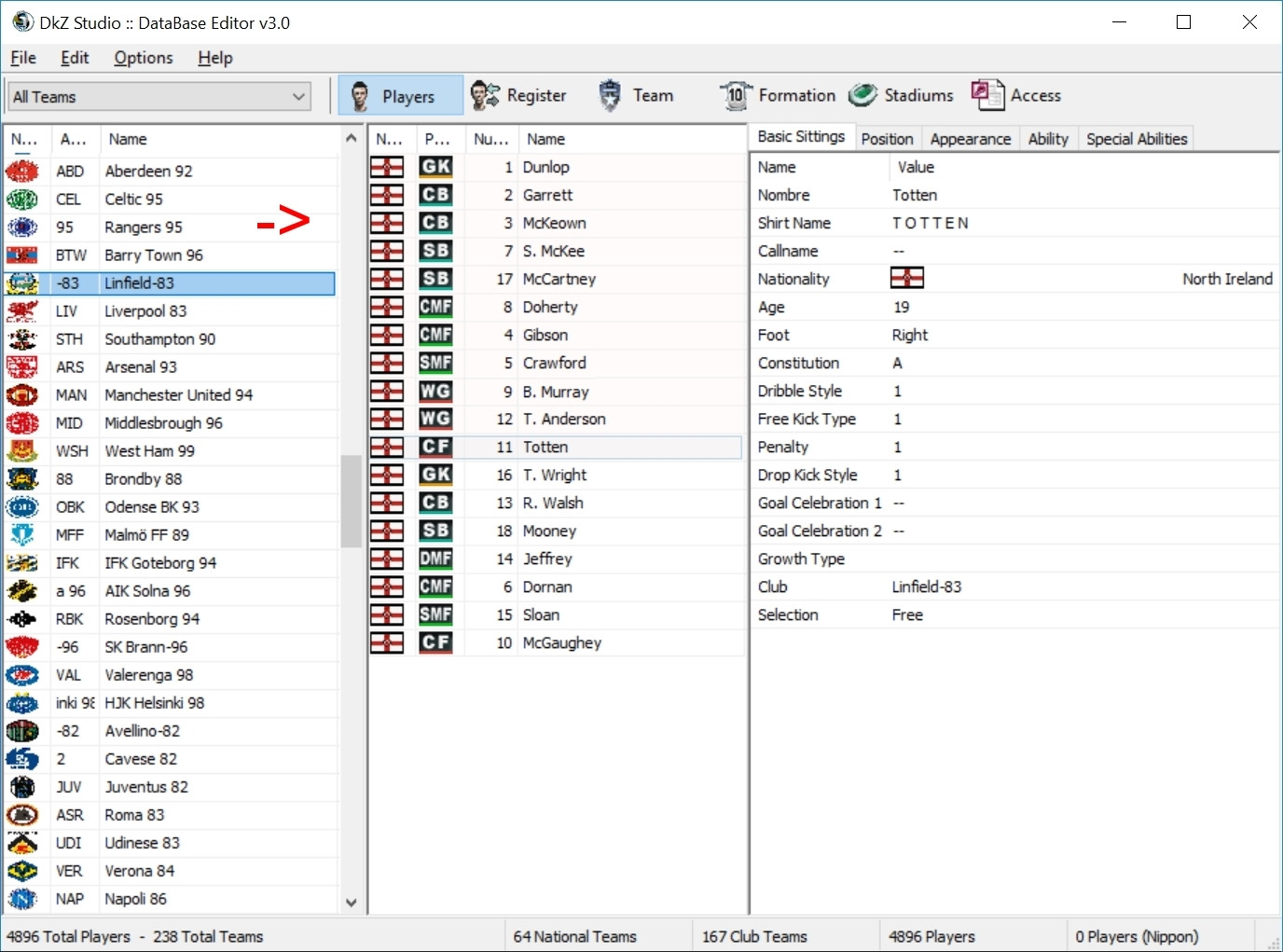This screenshot has width=1283, height=952.
Task: Click the GK position badge for Dunlop
Action: (435, 167)
